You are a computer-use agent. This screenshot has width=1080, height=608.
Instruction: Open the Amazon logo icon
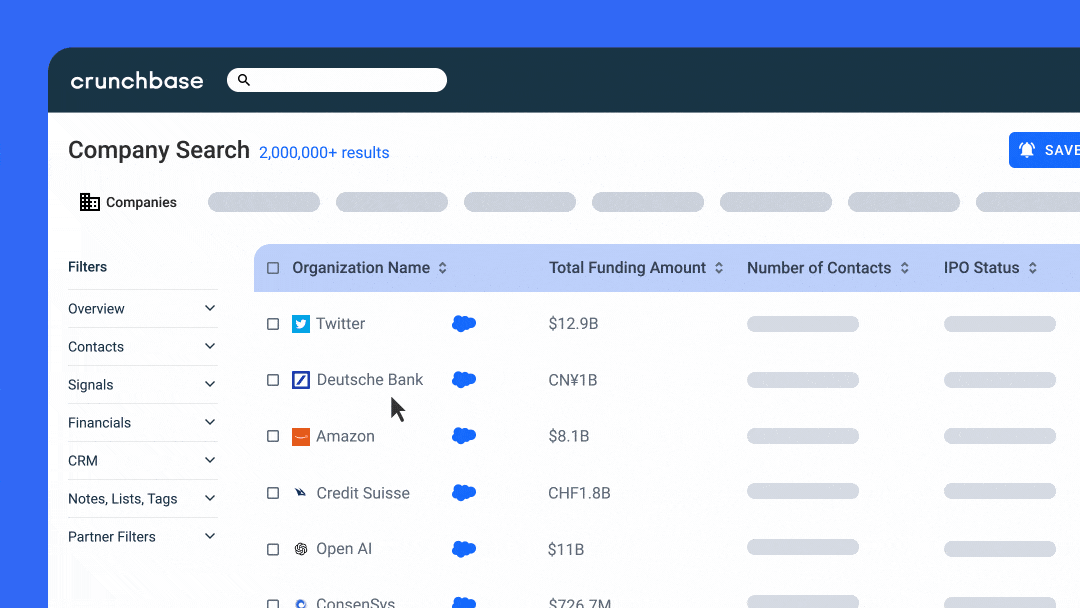301,437
